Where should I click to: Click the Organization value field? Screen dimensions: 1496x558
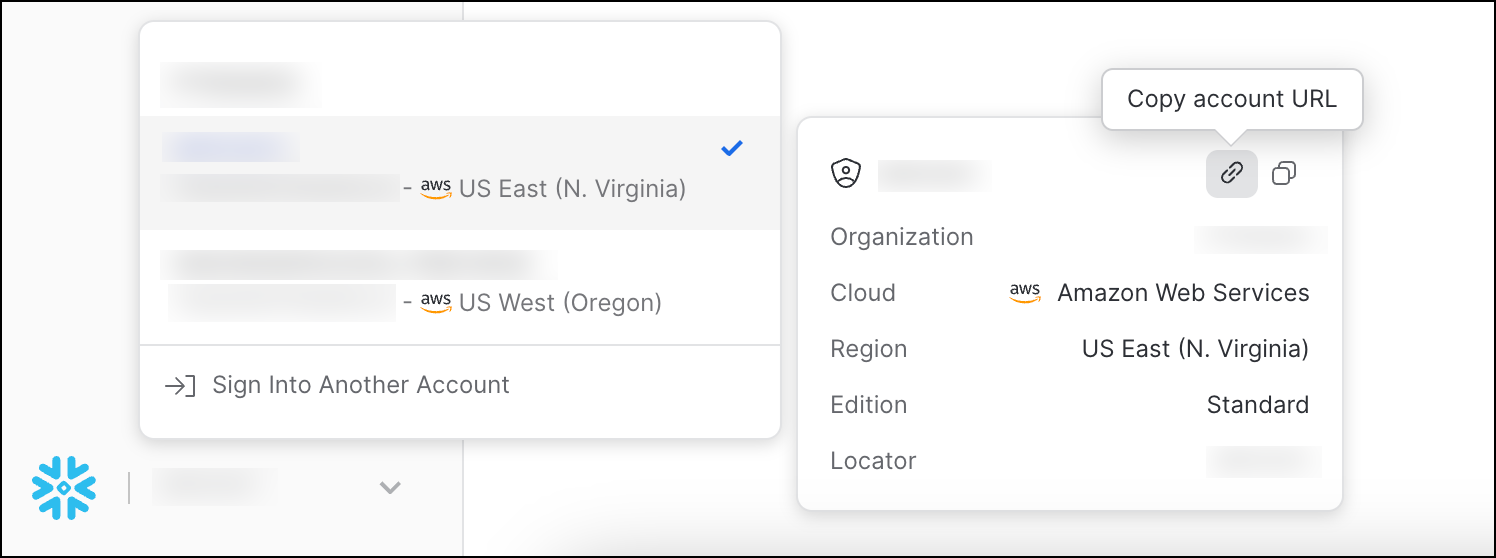point(1261,238)
